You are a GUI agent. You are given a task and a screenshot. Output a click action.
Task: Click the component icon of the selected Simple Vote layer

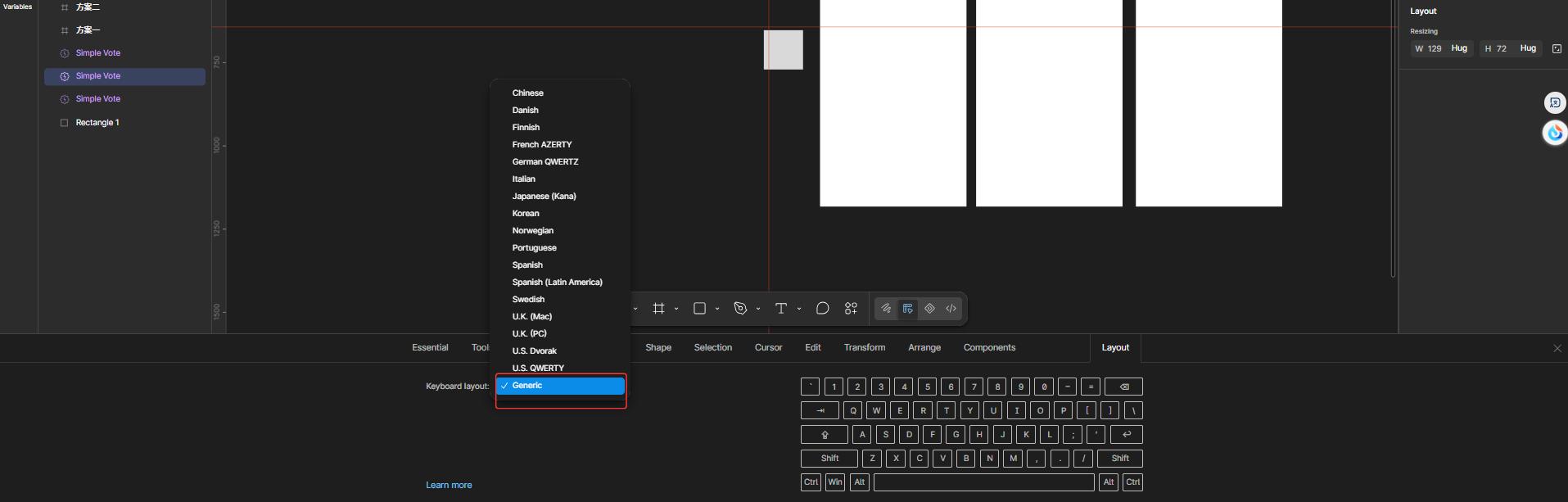click(x=65, y=76)
